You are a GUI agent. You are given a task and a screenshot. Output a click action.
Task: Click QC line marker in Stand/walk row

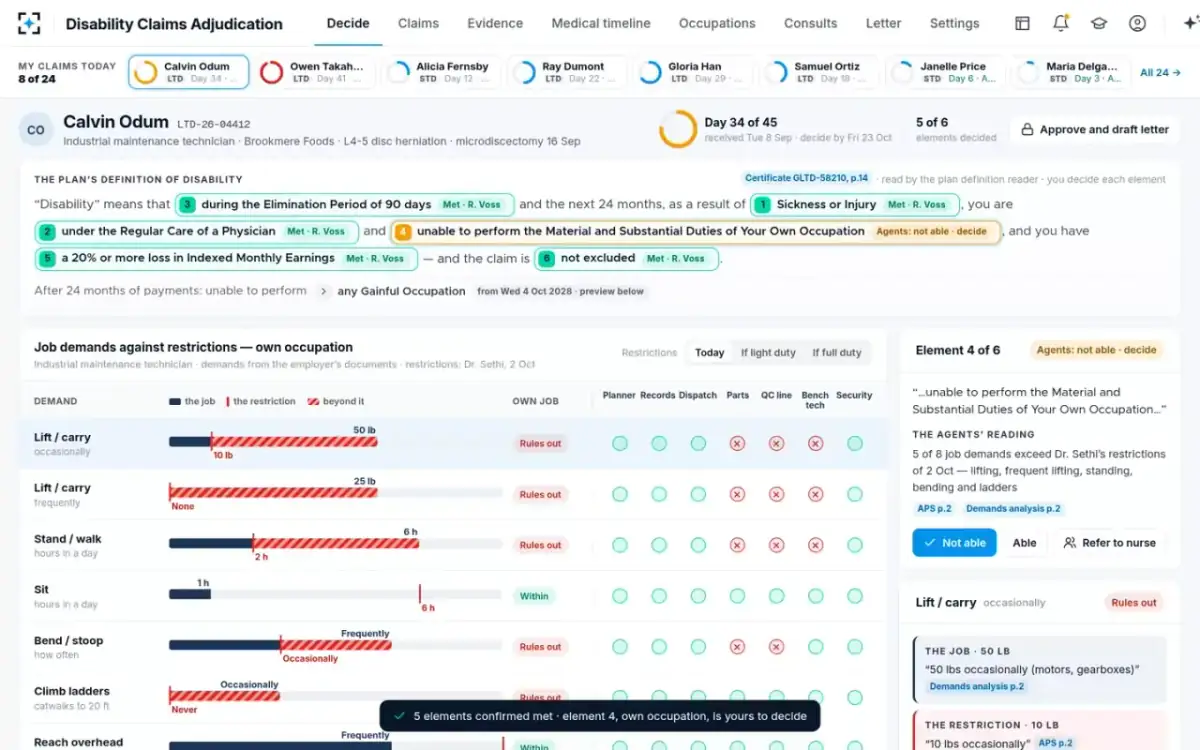776,545
